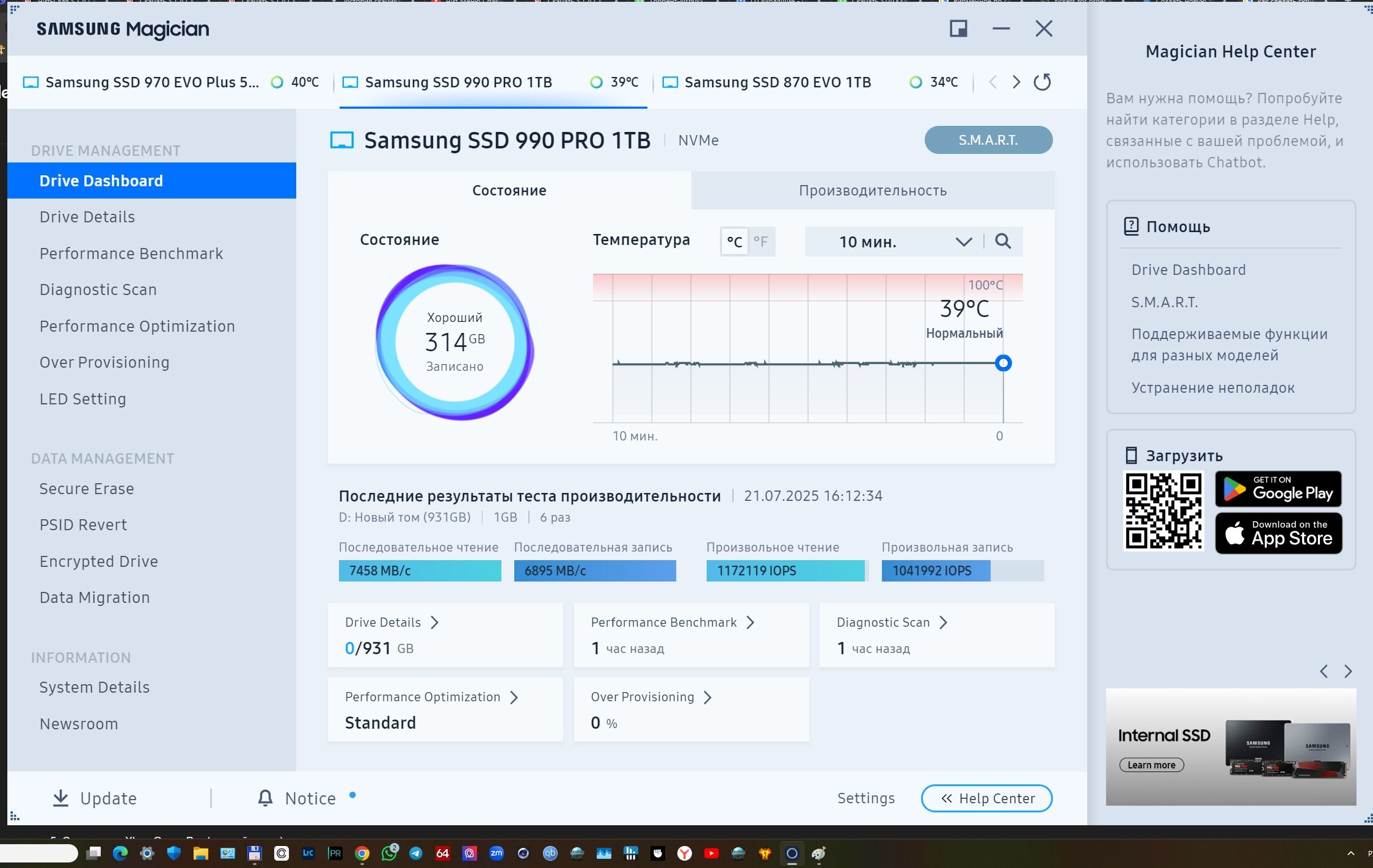Open Drive Details in the sidebar

point(87,217)
